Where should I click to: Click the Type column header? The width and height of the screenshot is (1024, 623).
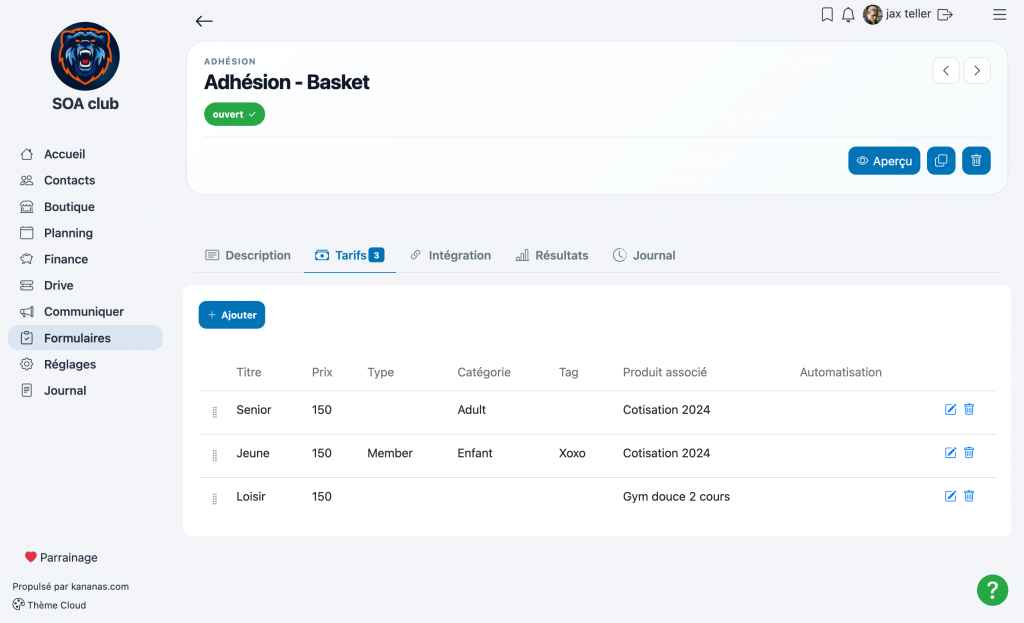click(x=381, y=372)
